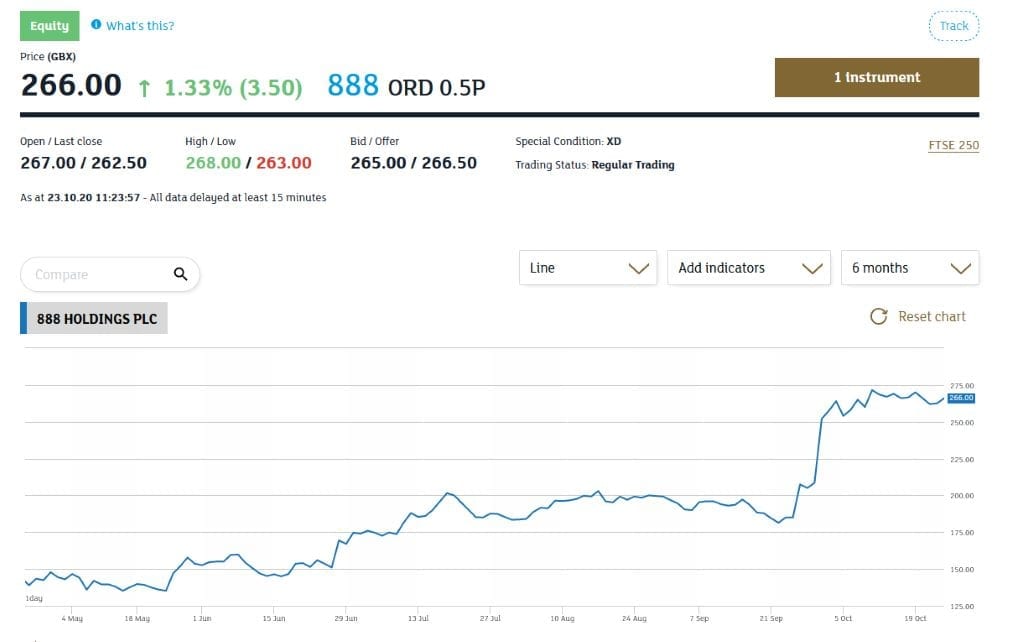
Task: Click the chevron on the Line dropdown
Action: pos(638,268)
